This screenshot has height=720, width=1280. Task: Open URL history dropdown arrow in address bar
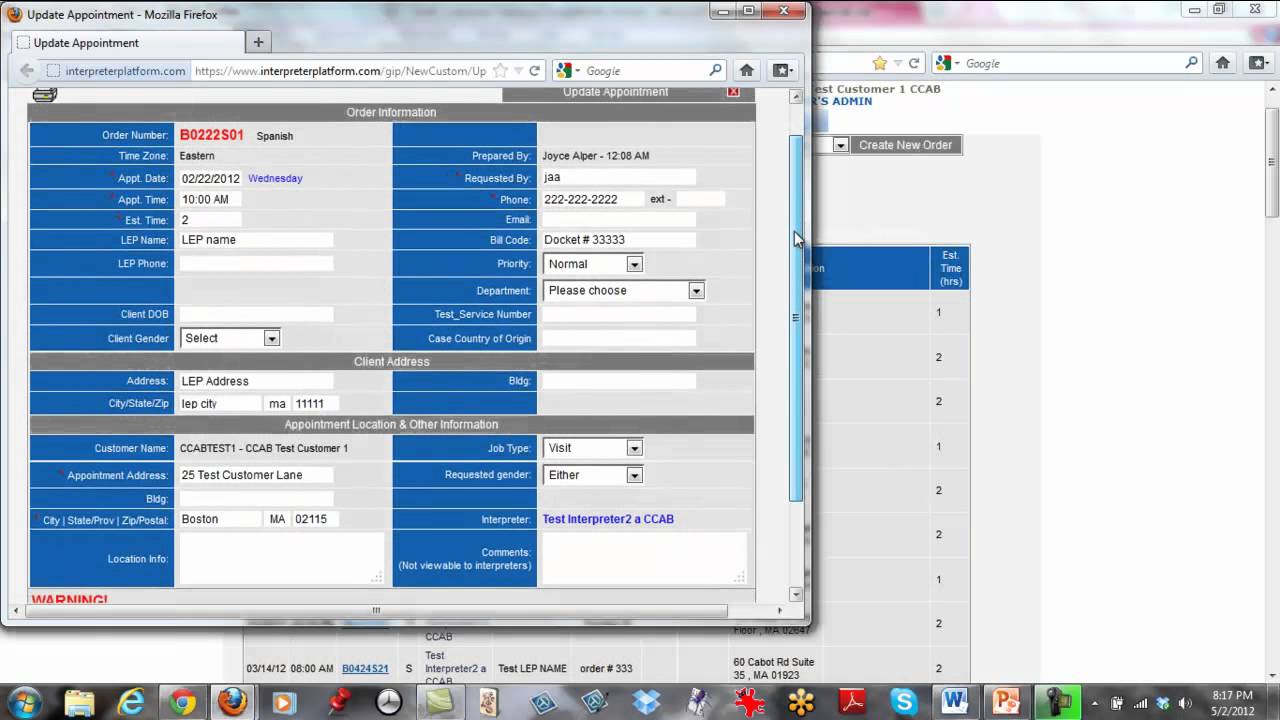518,71
